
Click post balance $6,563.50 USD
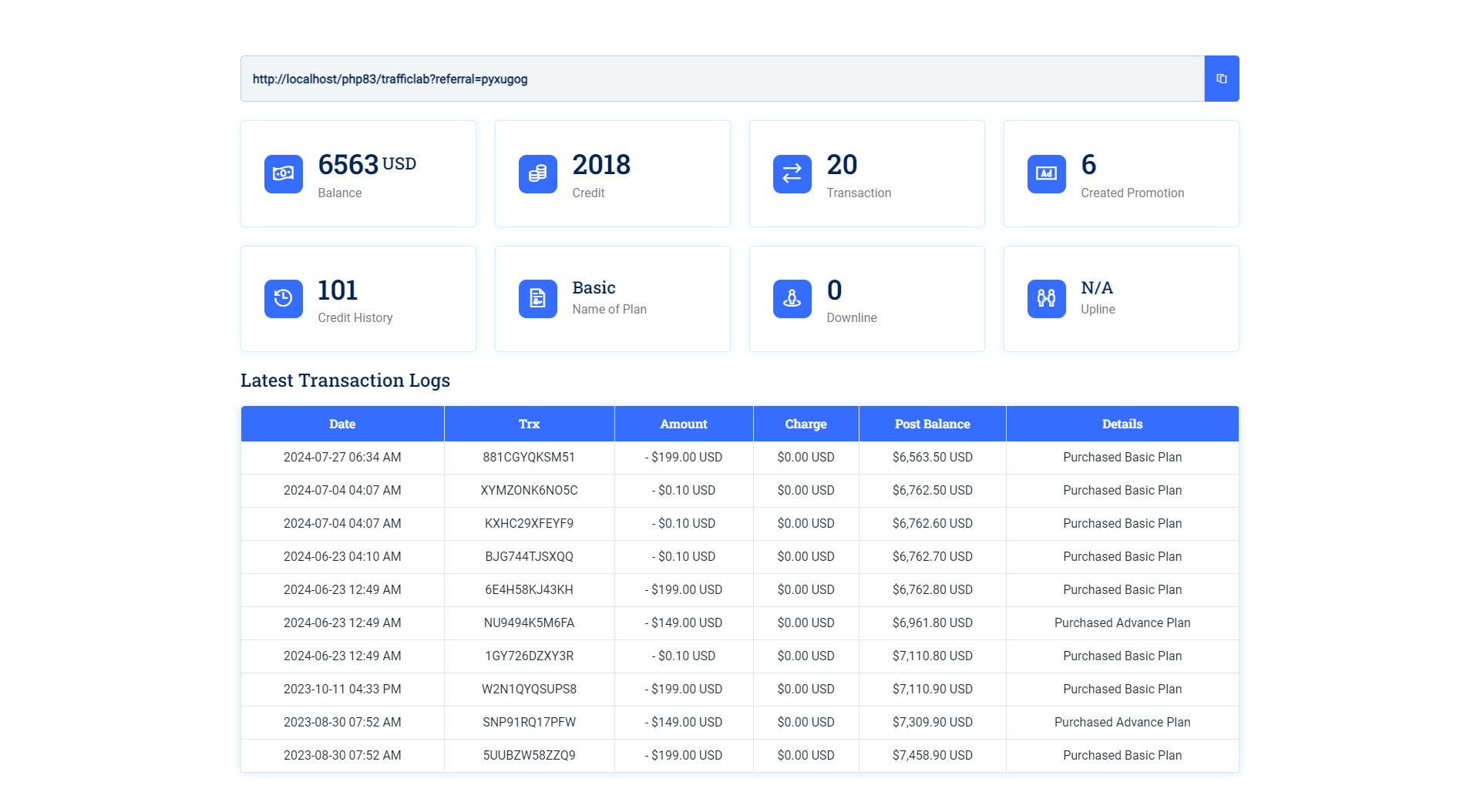point(933,458)
